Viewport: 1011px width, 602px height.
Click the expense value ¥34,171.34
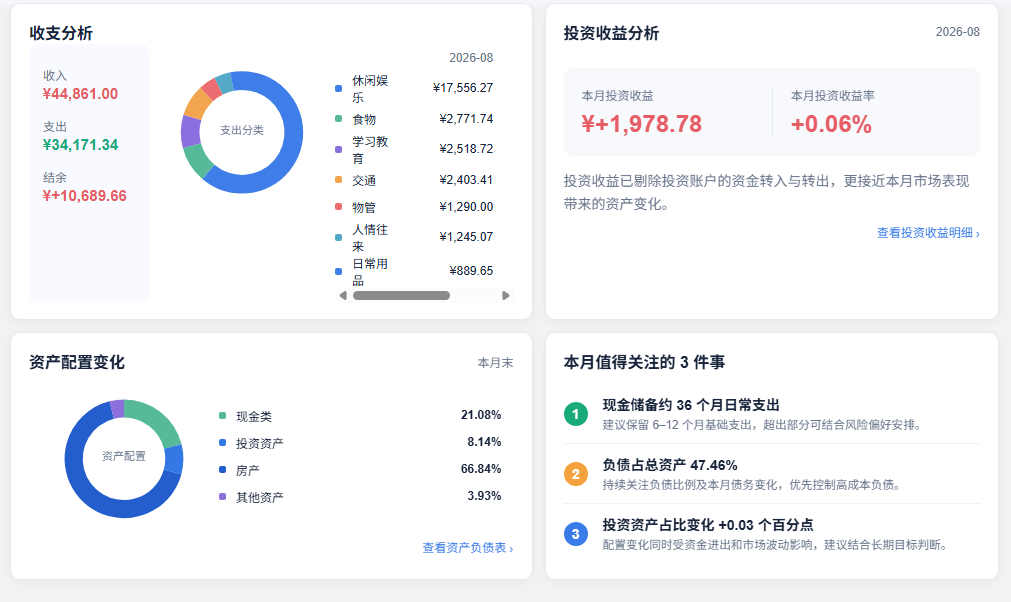[x=81, y=145]
